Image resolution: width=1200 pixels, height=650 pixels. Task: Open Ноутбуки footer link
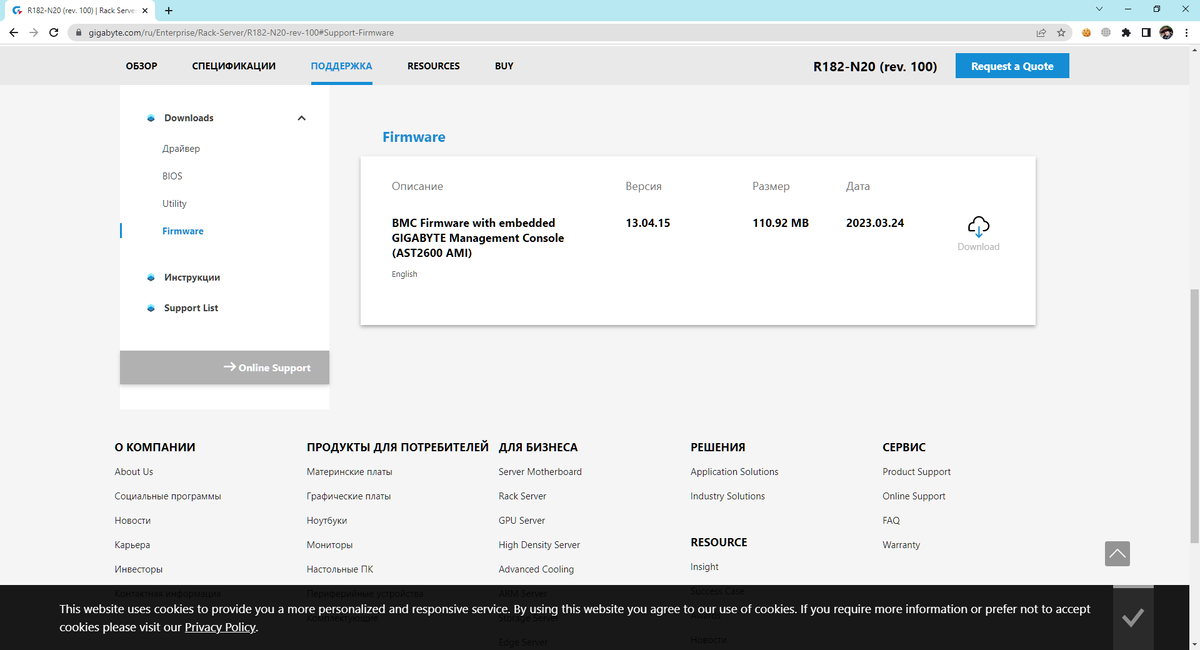tap(327, 521)
